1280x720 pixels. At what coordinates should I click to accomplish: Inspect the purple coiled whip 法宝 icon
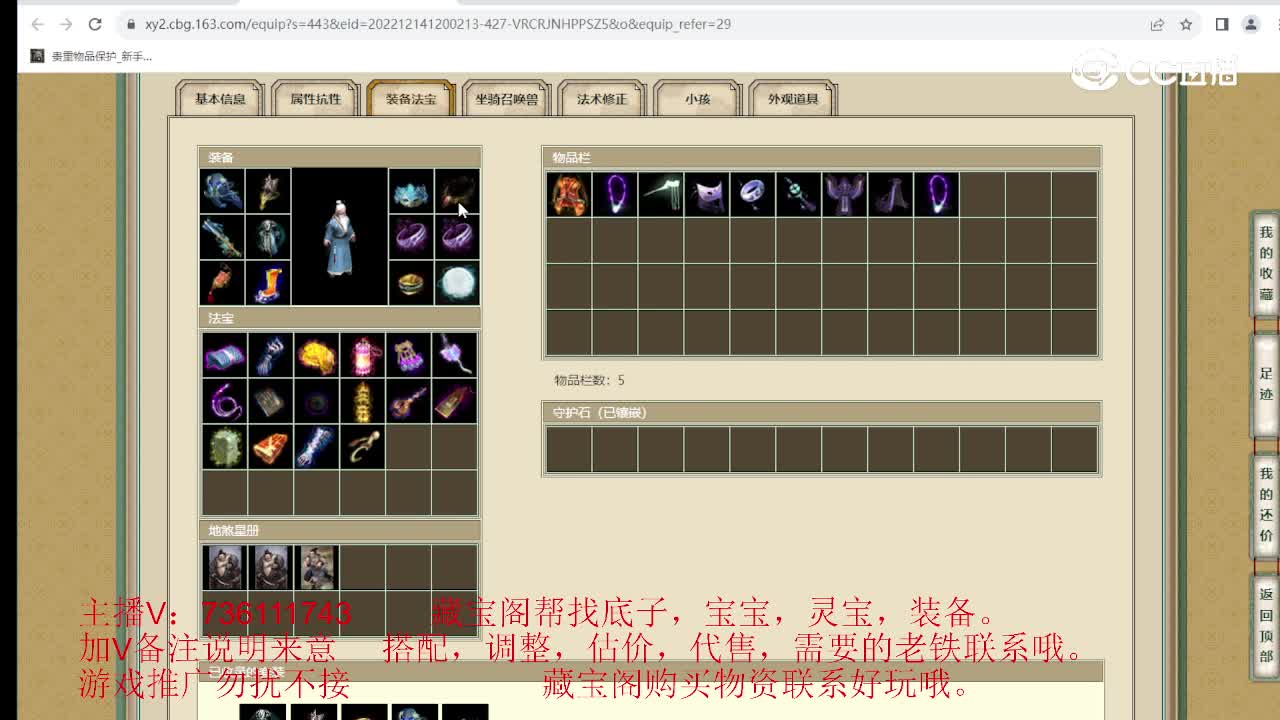pyautogui.click(x=224, y=401)
